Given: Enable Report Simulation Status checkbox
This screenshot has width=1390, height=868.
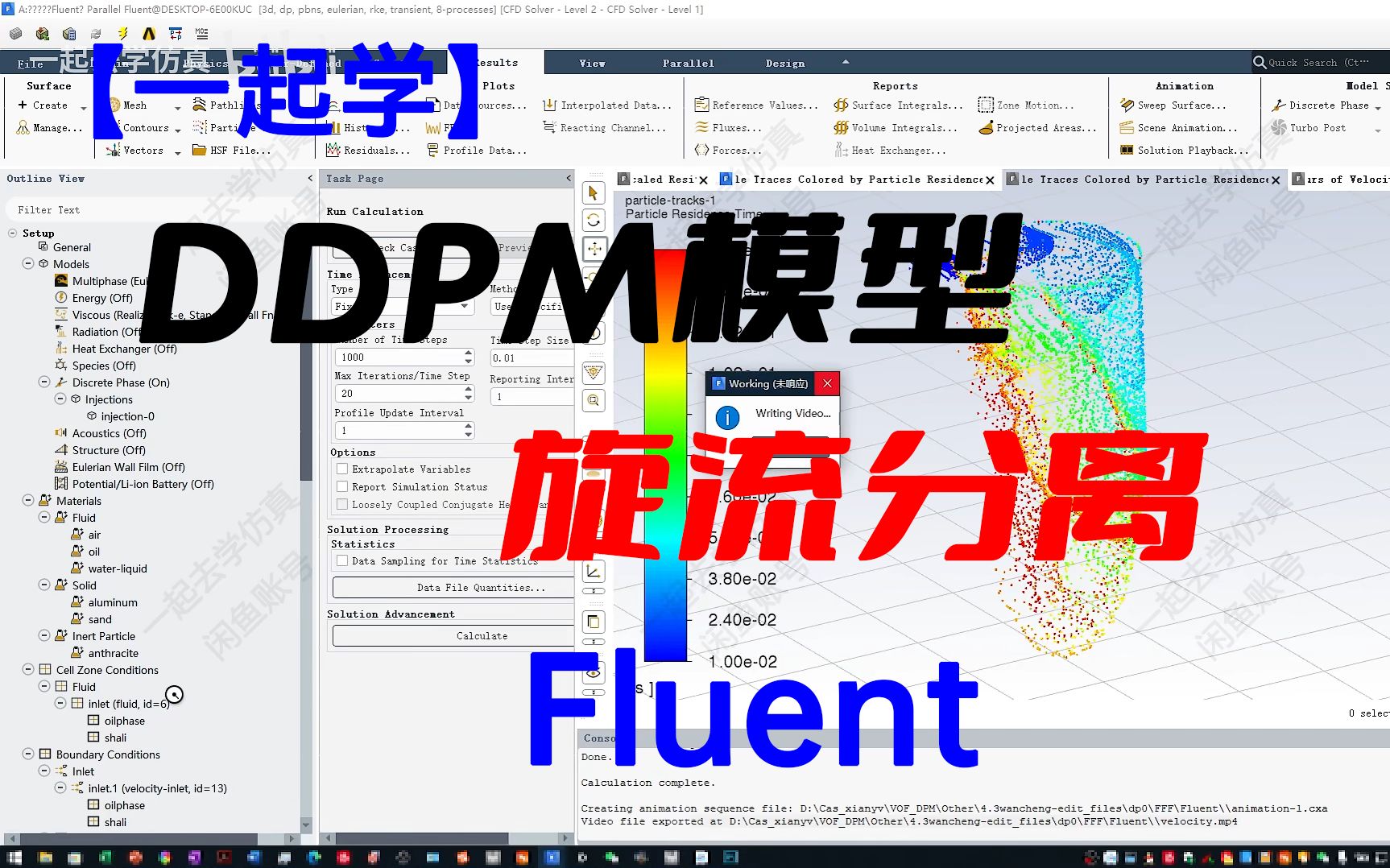Looking at the screenshot, I should (342, 486).
